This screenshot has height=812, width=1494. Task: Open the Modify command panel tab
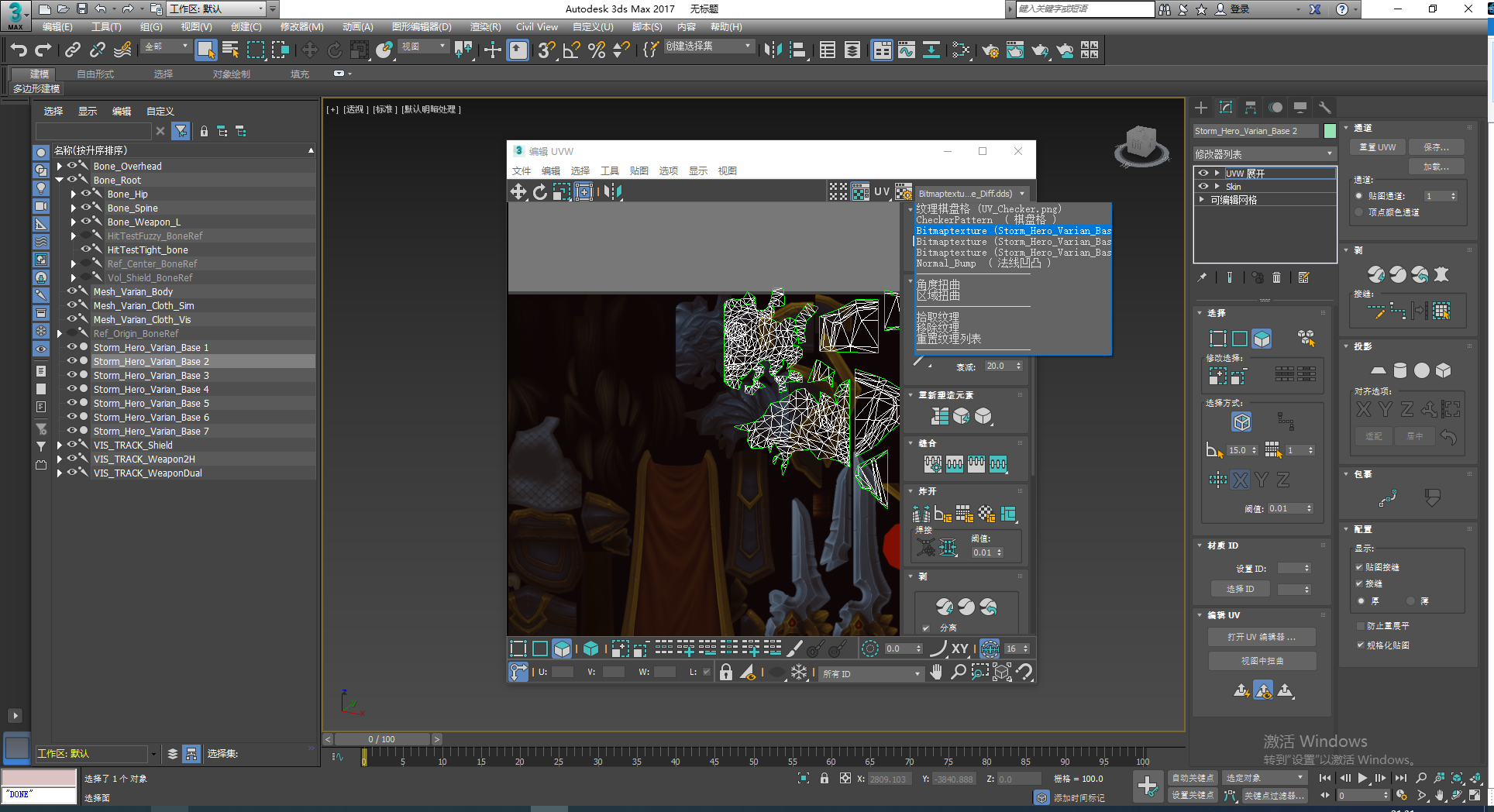1226,108
